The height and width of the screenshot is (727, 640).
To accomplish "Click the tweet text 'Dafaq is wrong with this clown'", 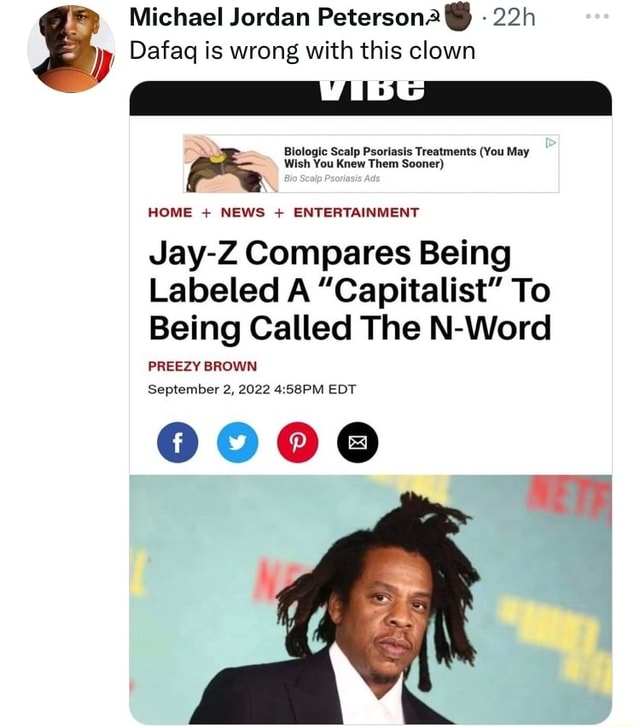I will (x=302, y=51).
